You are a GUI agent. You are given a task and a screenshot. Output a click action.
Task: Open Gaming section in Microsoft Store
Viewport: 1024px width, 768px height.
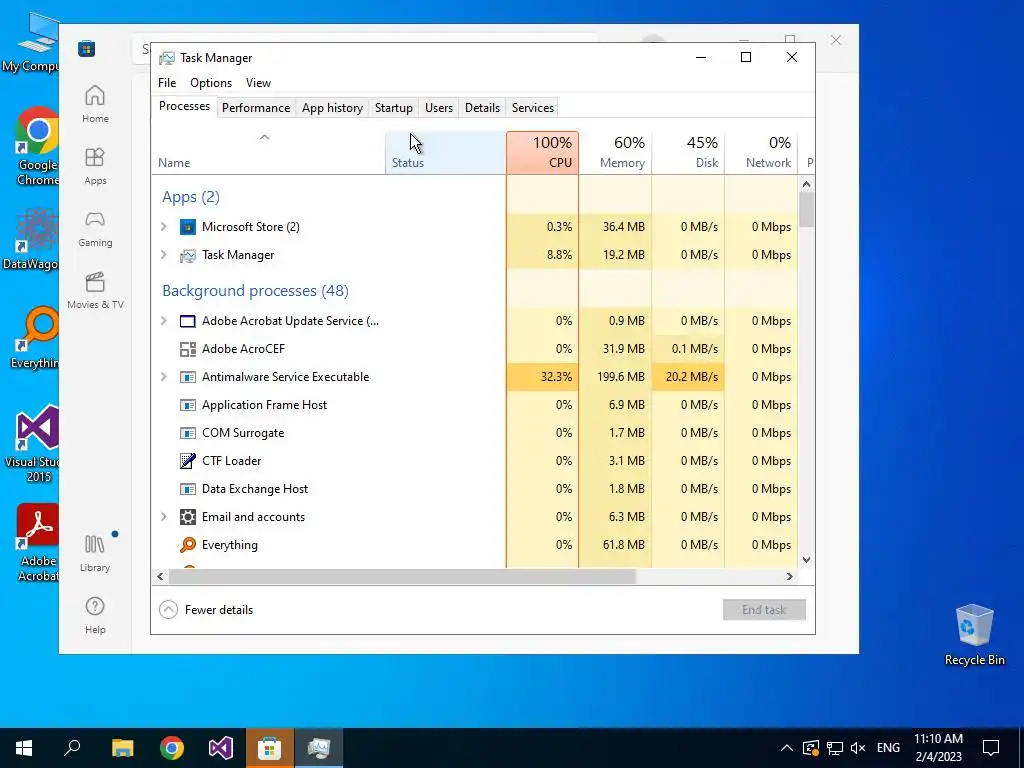tap(95, 228)
